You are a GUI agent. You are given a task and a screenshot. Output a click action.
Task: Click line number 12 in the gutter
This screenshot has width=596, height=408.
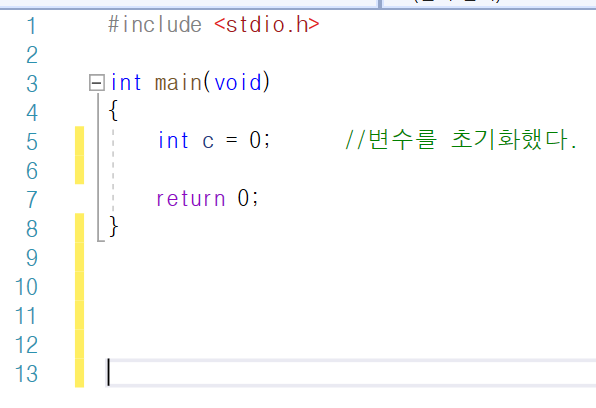[26, 345]
